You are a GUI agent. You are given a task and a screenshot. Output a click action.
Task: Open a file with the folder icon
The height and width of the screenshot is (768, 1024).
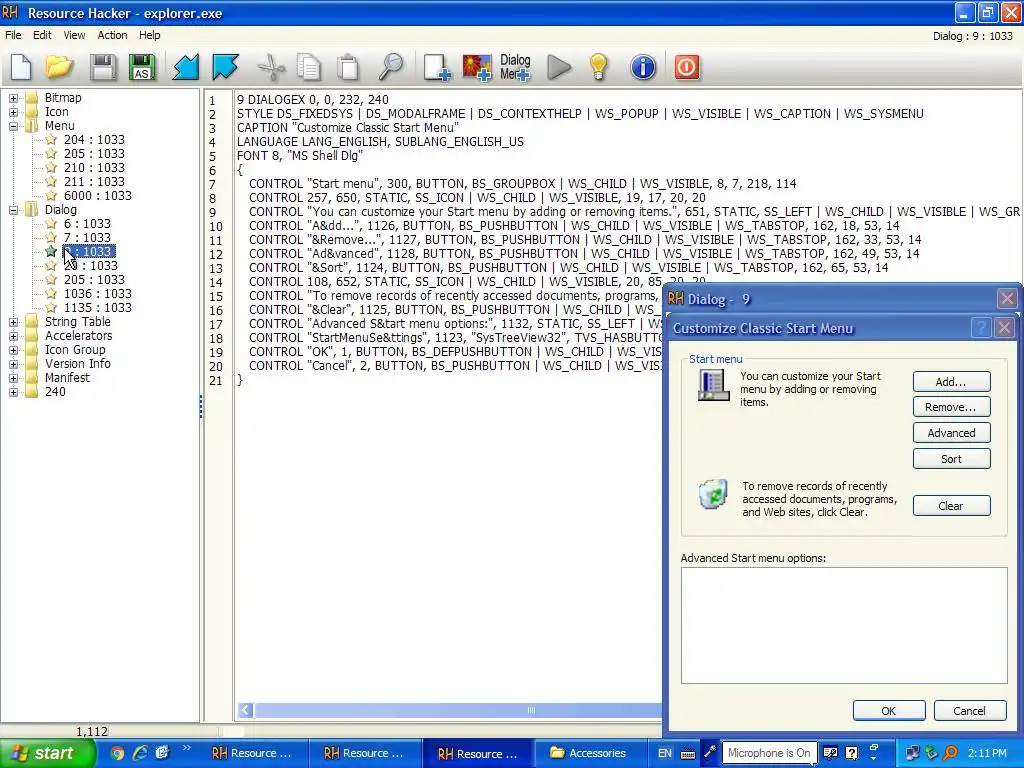click(x=59, y=67)
